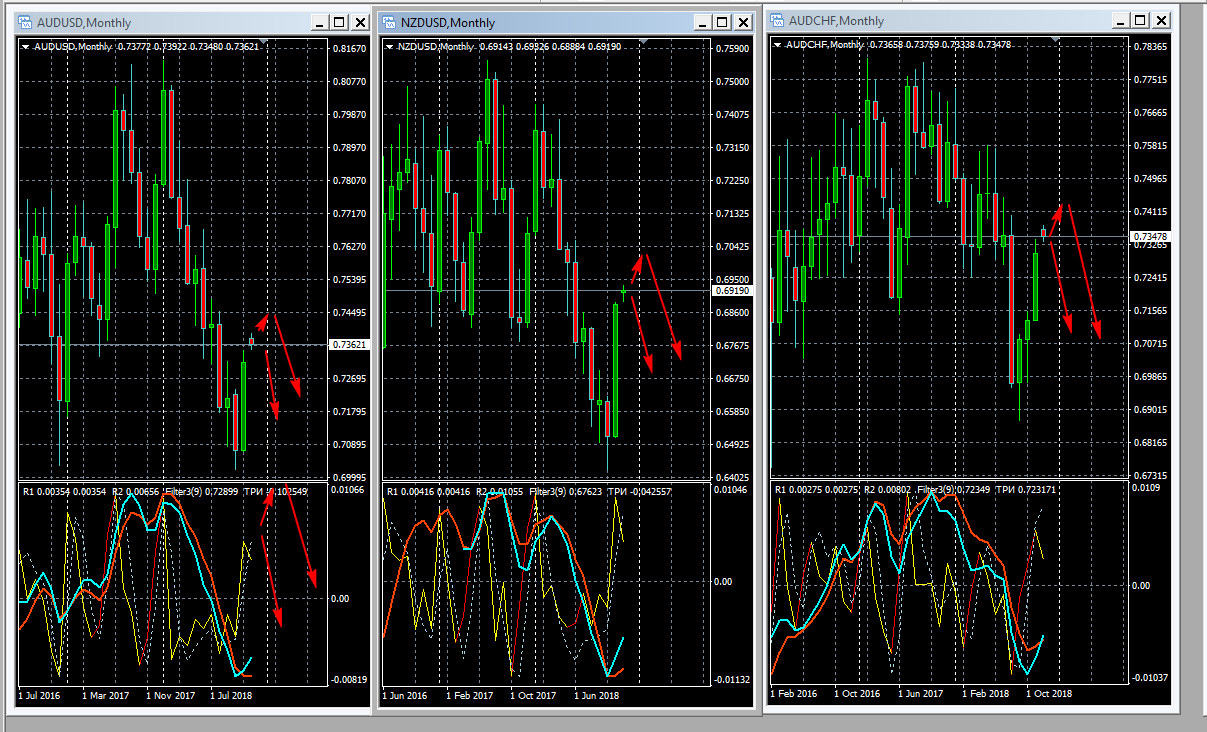Click the 1 Mar 2017 date label
Viewport: 1207px width, 732px height.
coord(105,694)
